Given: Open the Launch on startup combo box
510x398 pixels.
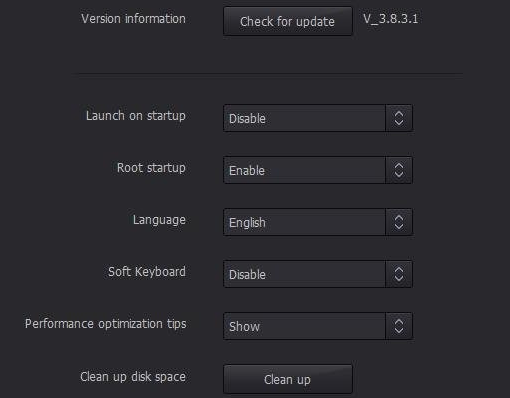Looking at the screenshot, I should click(318, 118).
